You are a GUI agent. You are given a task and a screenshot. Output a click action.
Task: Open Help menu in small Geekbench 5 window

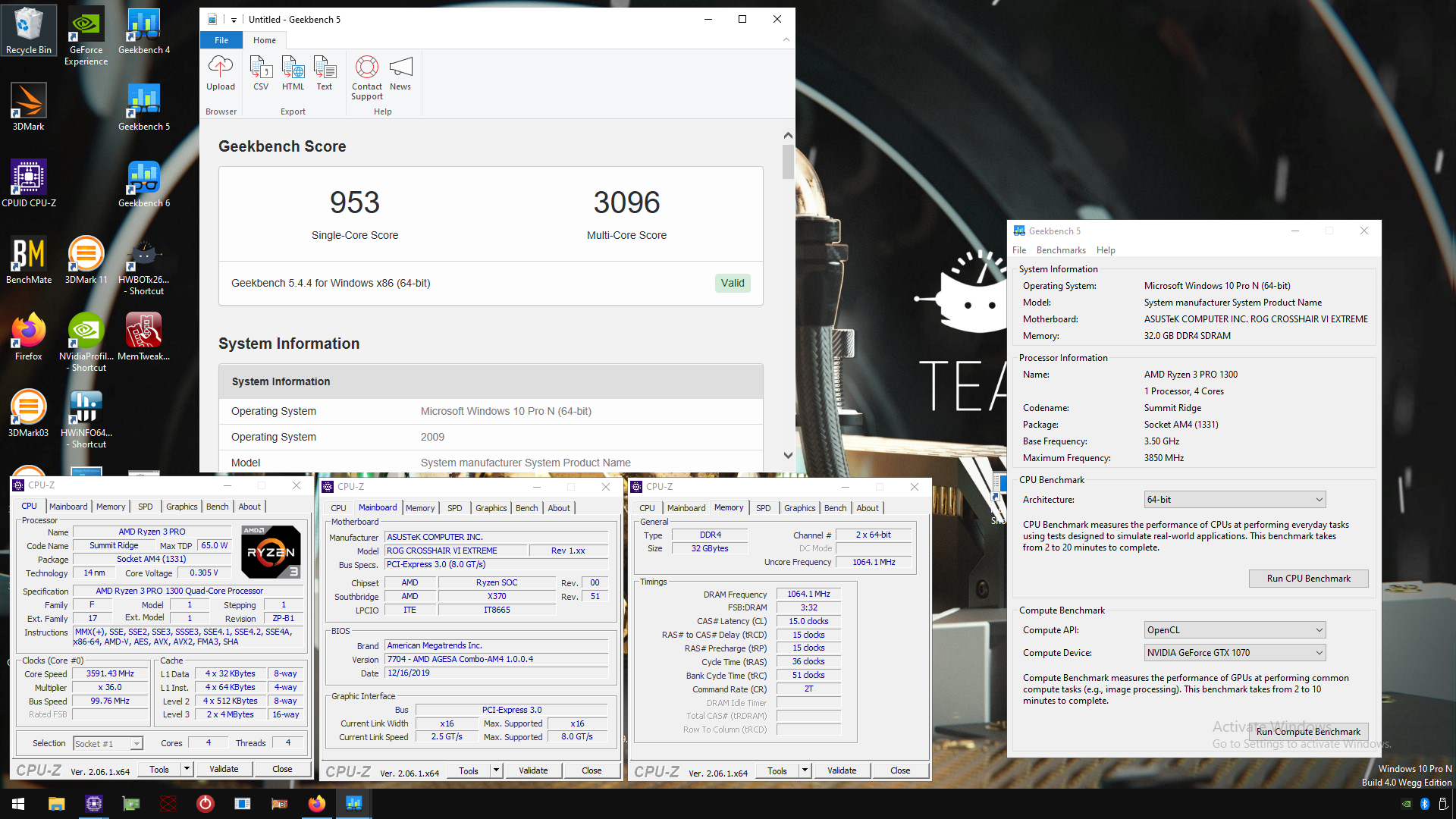[x=1106, y=250]
